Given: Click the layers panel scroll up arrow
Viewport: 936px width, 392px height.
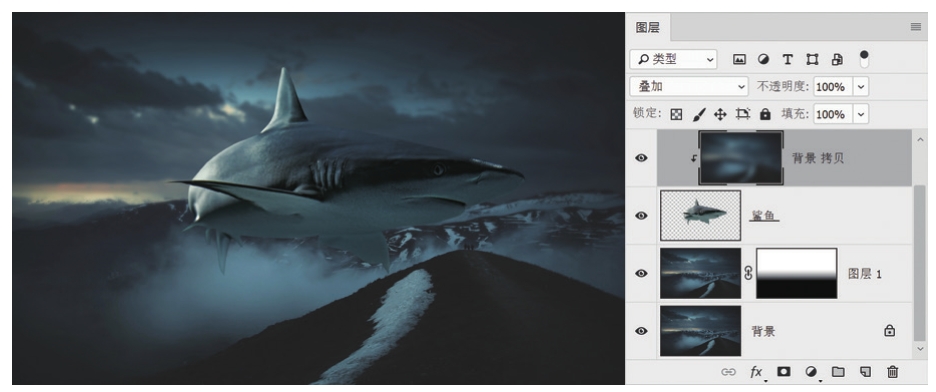Looking at the screenshot, I should (x=920, y=140).
